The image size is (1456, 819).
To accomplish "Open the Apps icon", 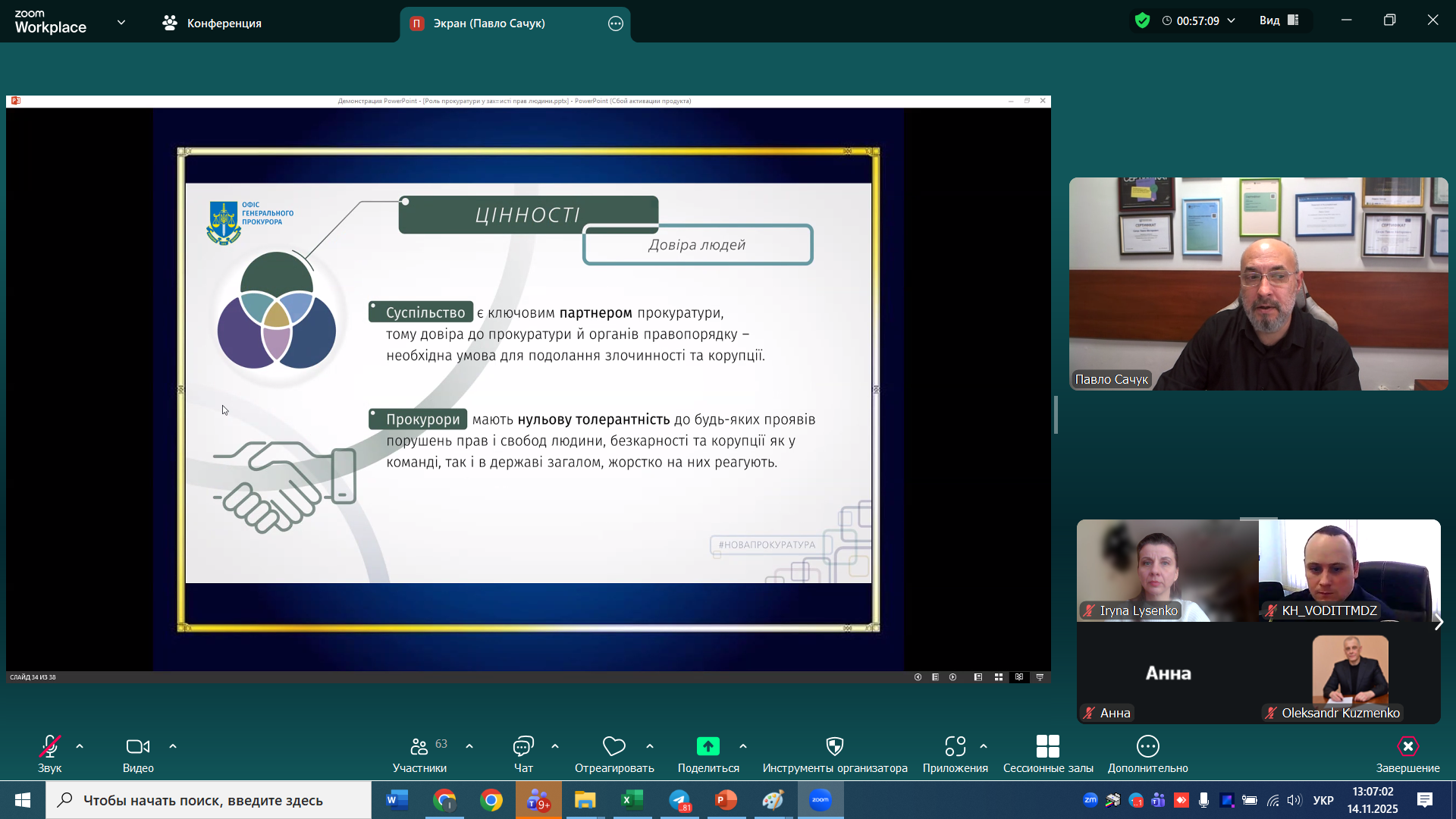I will point(955,747).
